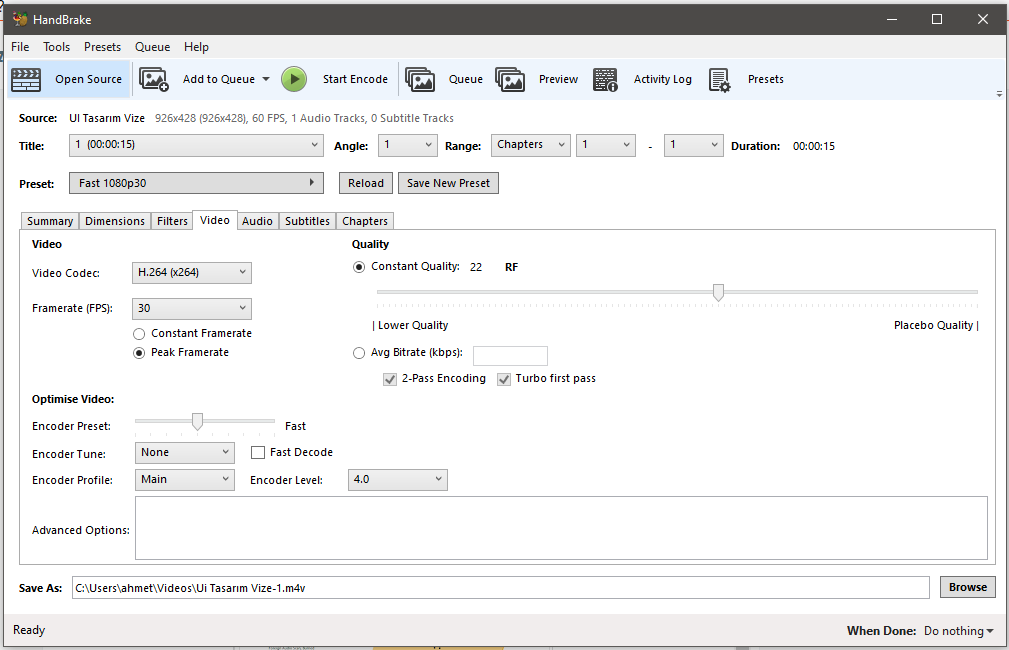Open the start chapter dropdown
1009x650 pixels.
coord(606,145)
